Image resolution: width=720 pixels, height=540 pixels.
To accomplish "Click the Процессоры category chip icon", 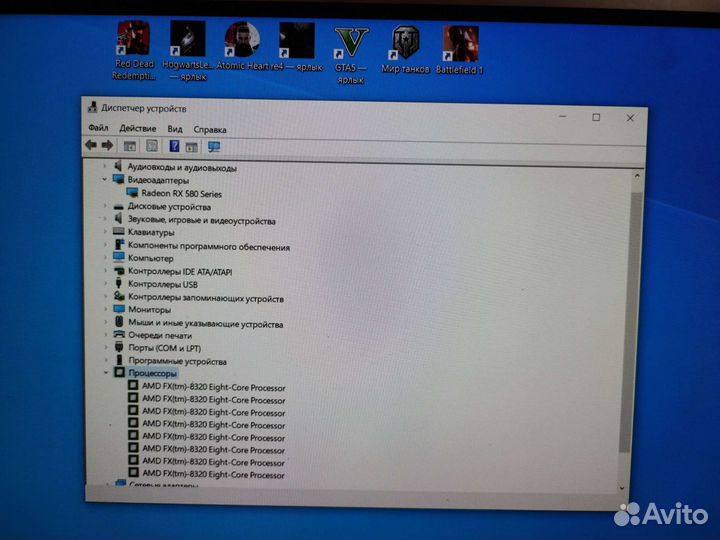I will click(119, 372).
